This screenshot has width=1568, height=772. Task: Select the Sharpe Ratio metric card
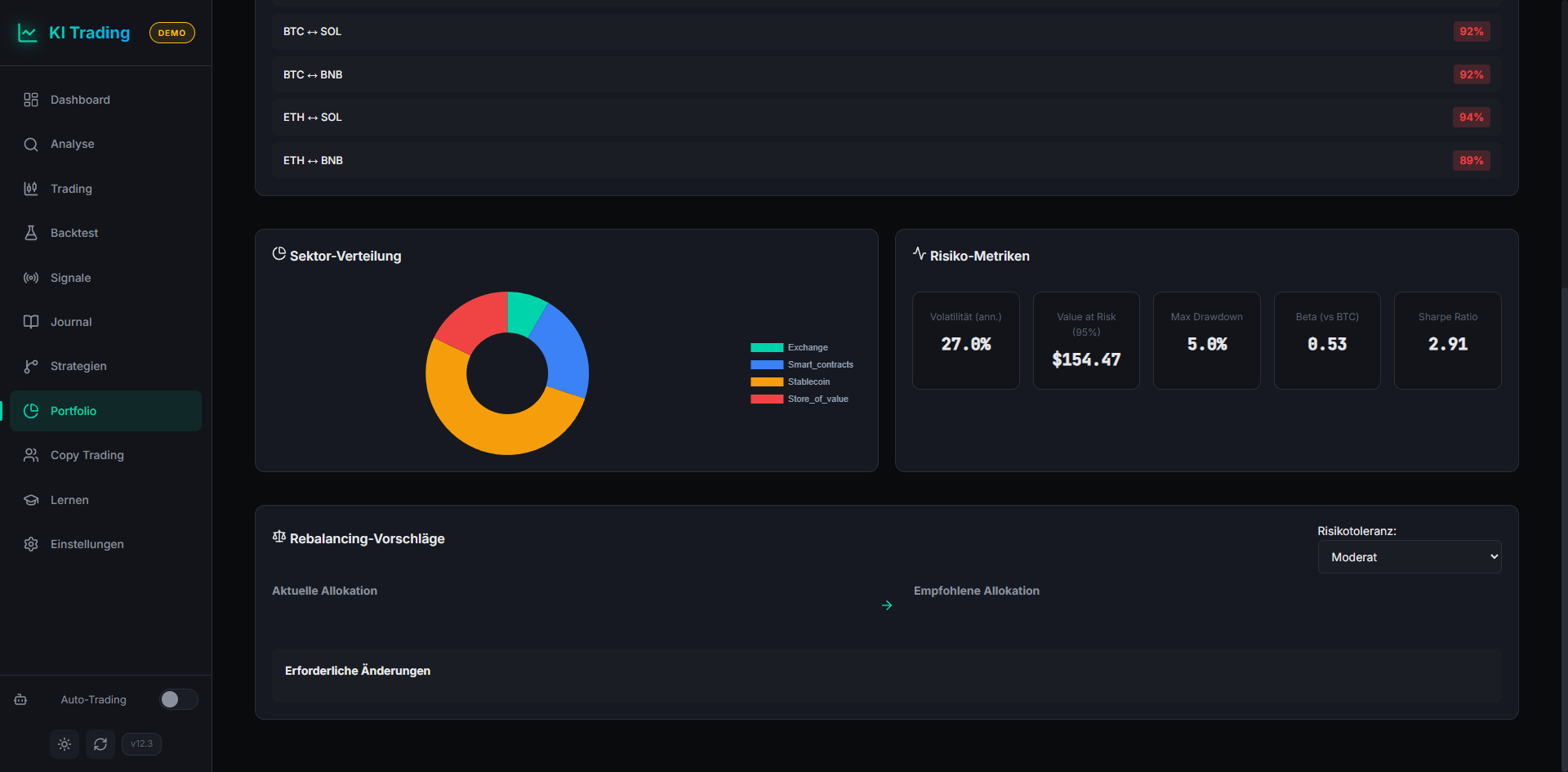coord(1447,340)
